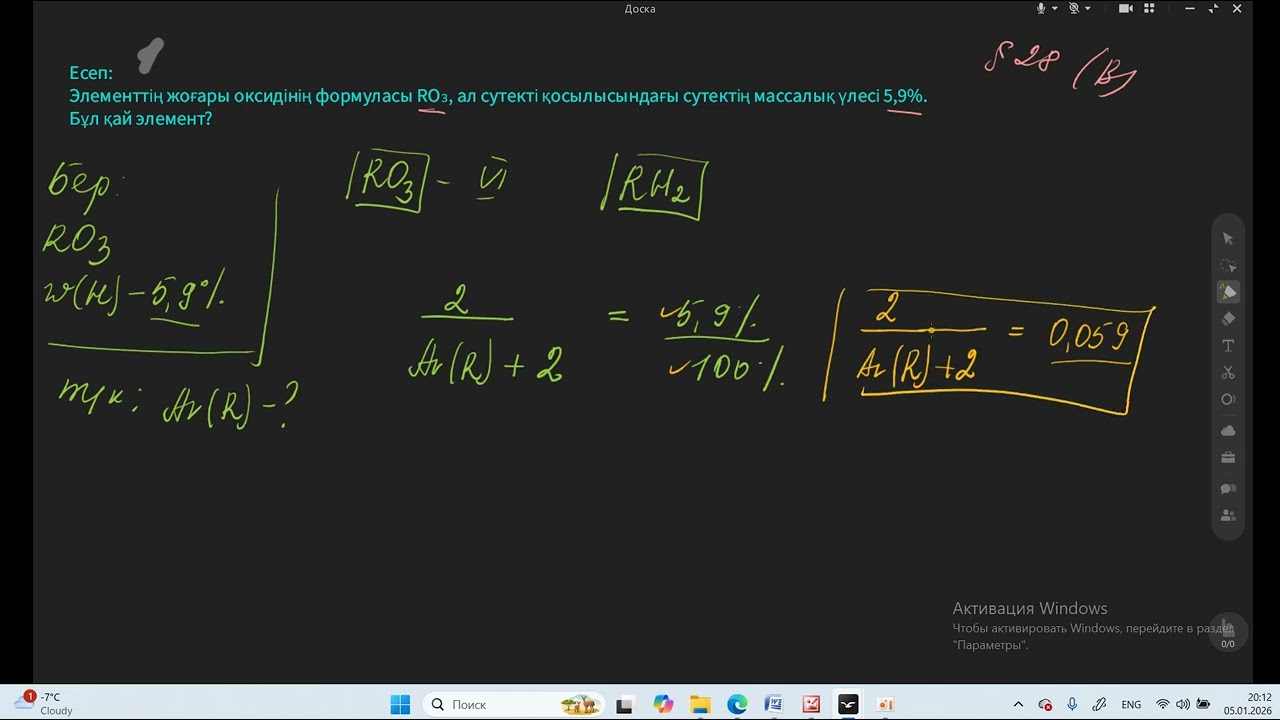1280x720 pixels.
Task: Select the shapes tool
Action: point(1228,399)
